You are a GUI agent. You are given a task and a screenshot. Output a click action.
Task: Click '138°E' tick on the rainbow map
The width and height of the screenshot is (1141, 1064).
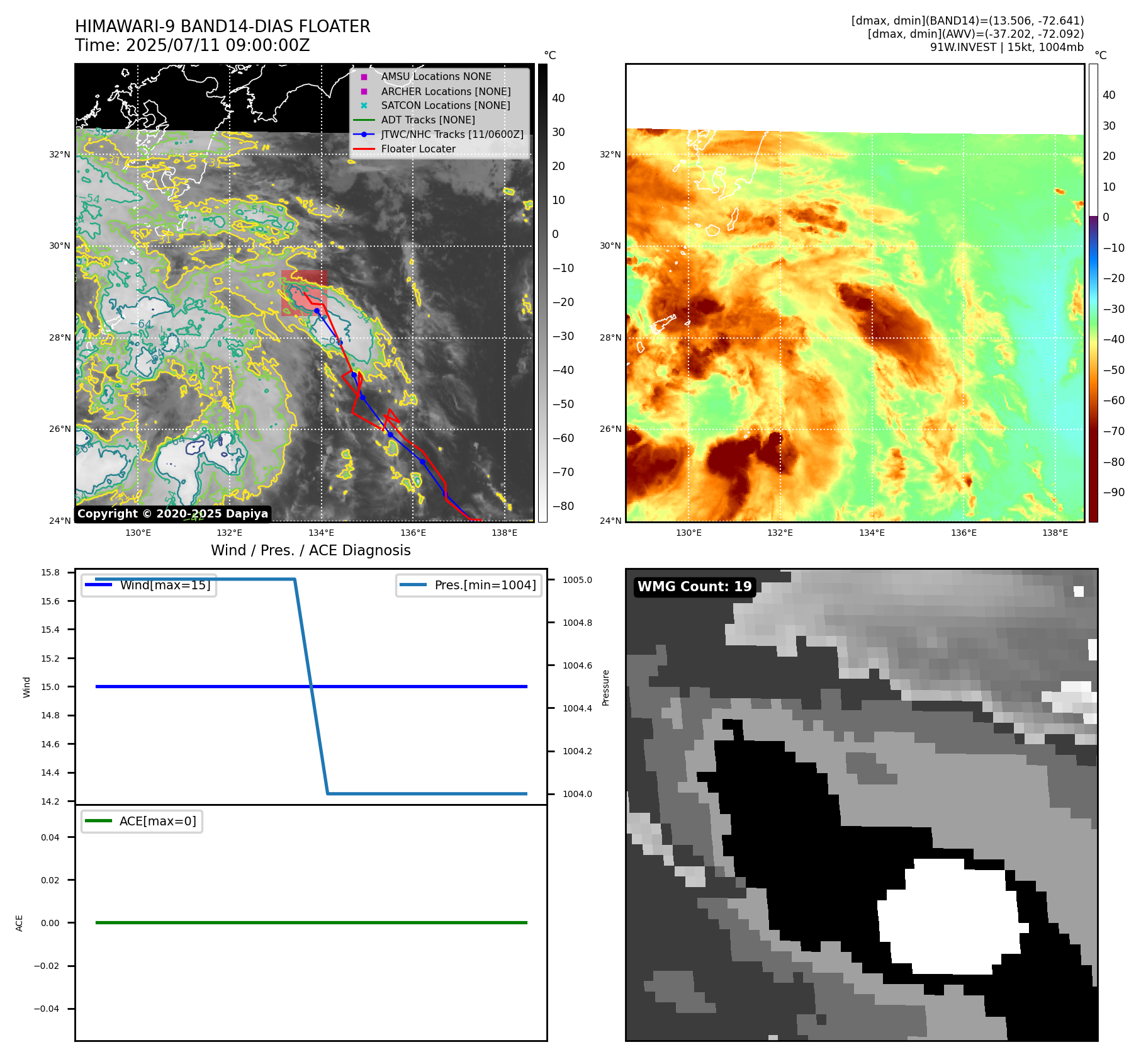click(x=1055, y=533)
